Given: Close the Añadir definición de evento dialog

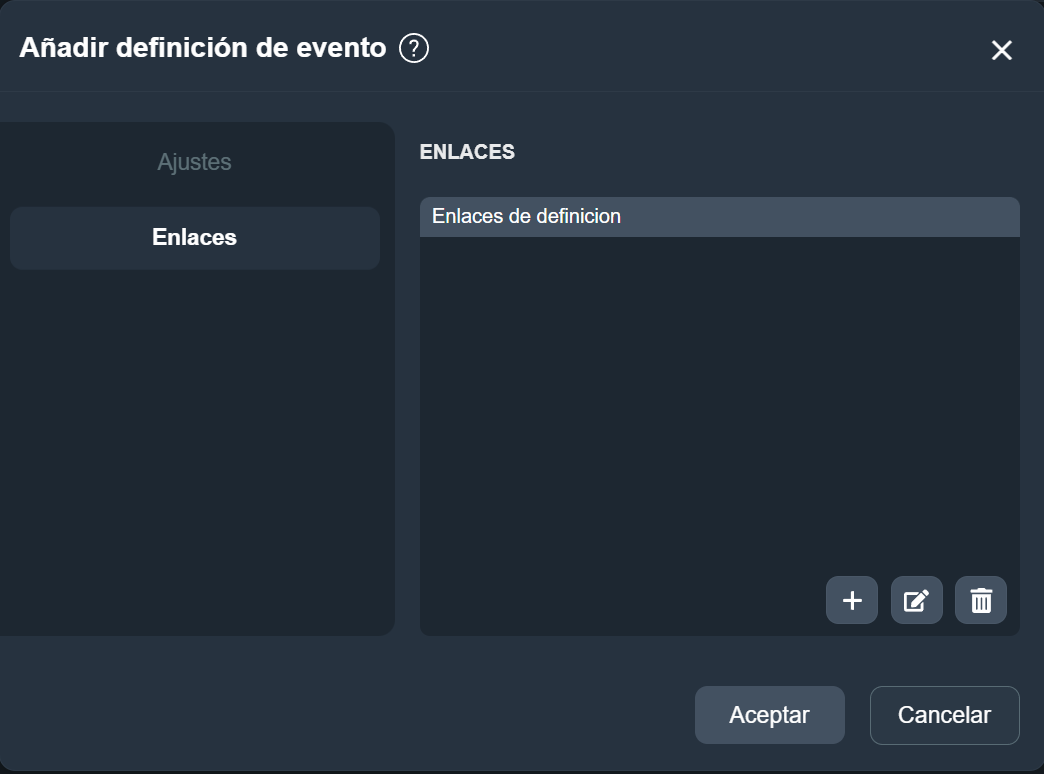Looking at the screenshot, I should (1001, 50).
